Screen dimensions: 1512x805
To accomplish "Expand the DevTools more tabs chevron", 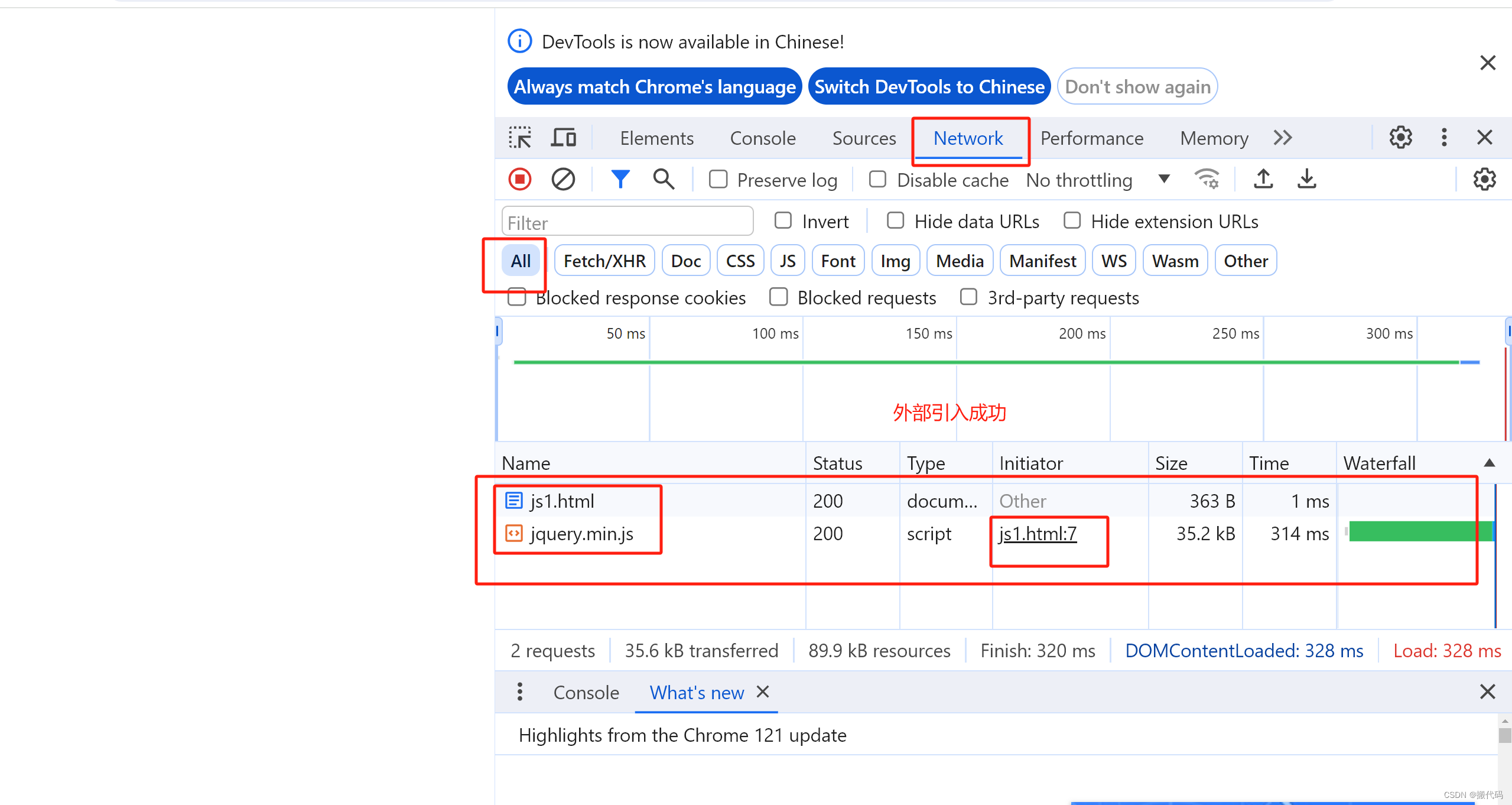I will click(1284, 137).
